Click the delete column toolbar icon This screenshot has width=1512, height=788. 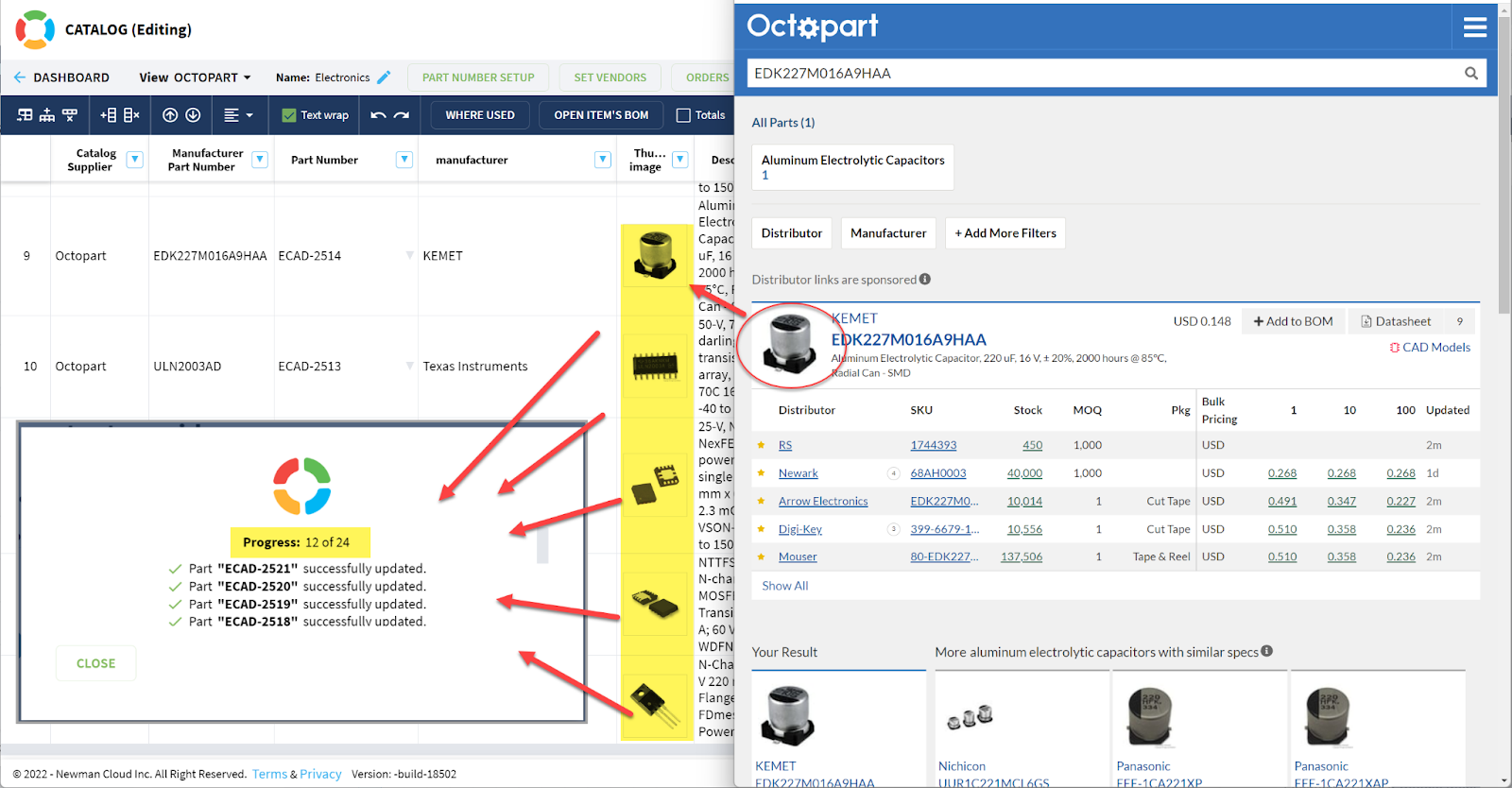click(131, 115)
